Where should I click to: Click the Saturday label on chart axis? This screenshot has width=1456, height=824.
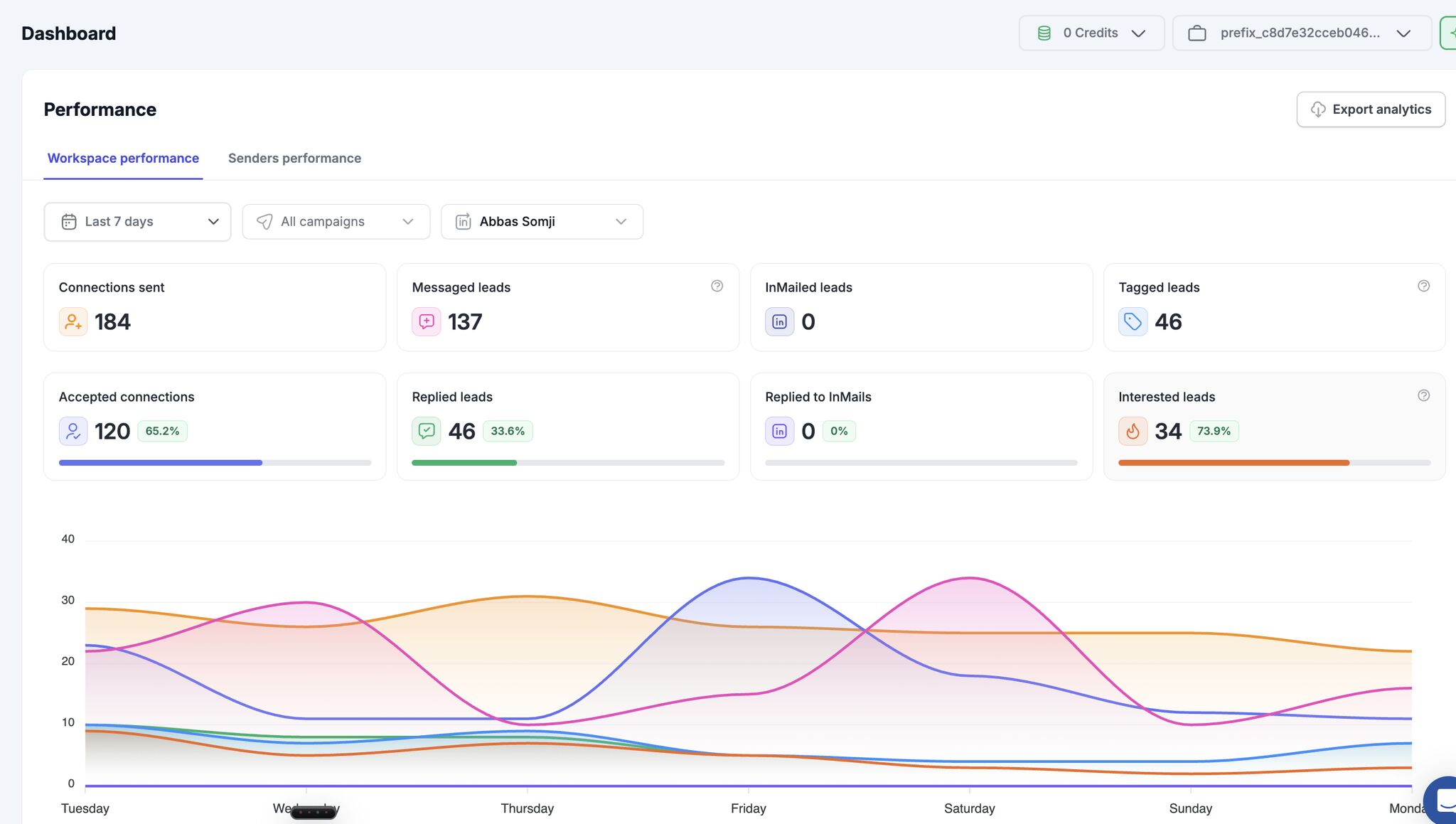click(x=970, y=808)
